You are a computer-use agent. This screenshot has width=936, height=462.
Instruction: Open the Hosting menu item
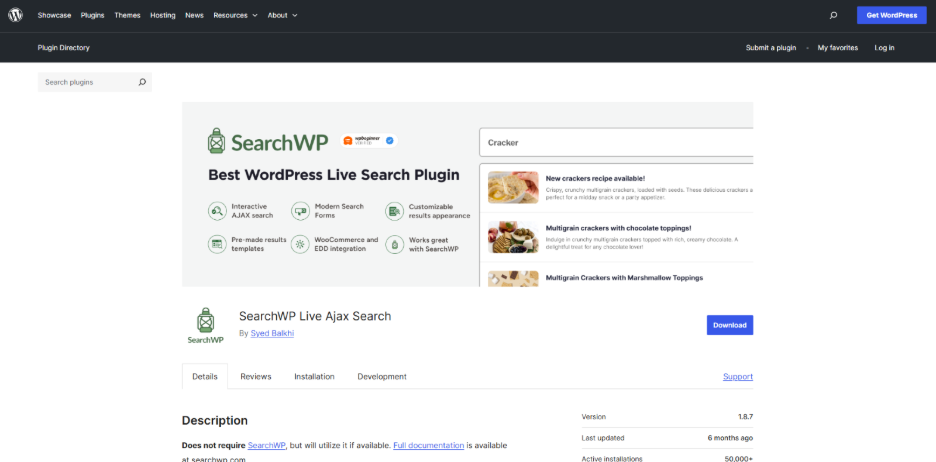click(x=163, y=16)
